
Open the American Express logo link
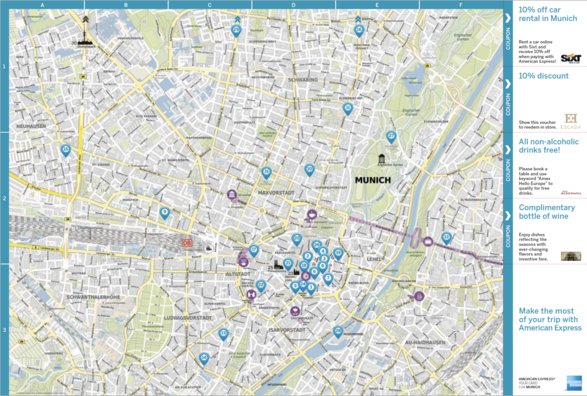(574, 383)
